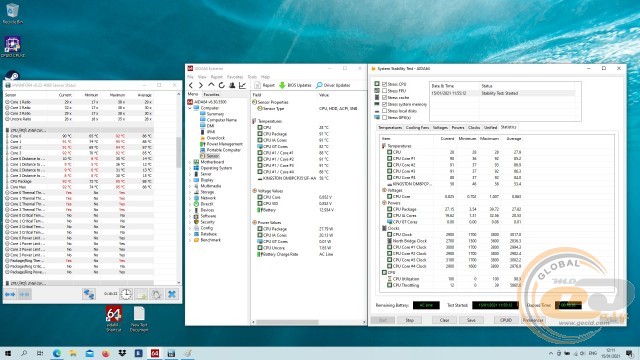Image resolution: width=640 pixels, height=360 pixels.
Task: Go back with AIDA64 toolbar back arrow
Action: click(191, 85)
